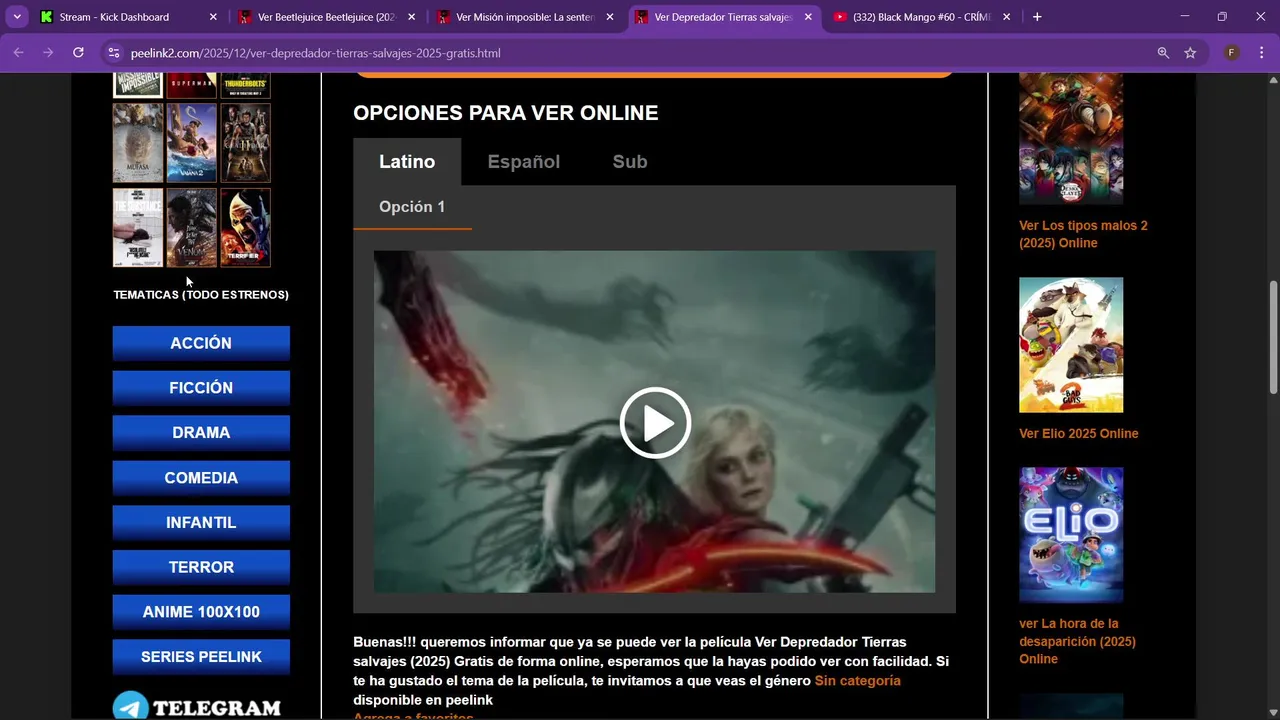View site information icon in address bar
The width and height of the screenshot is (1280, 720).
113,53
